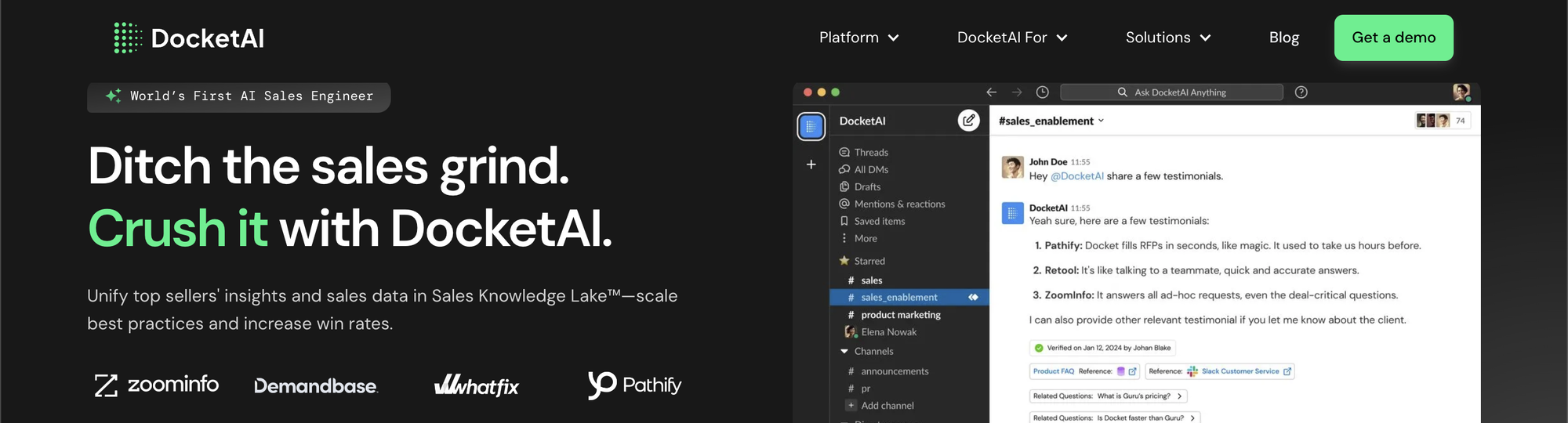
Task: Select the DocketAI workspace icon
Action: [x=811, y=126]
